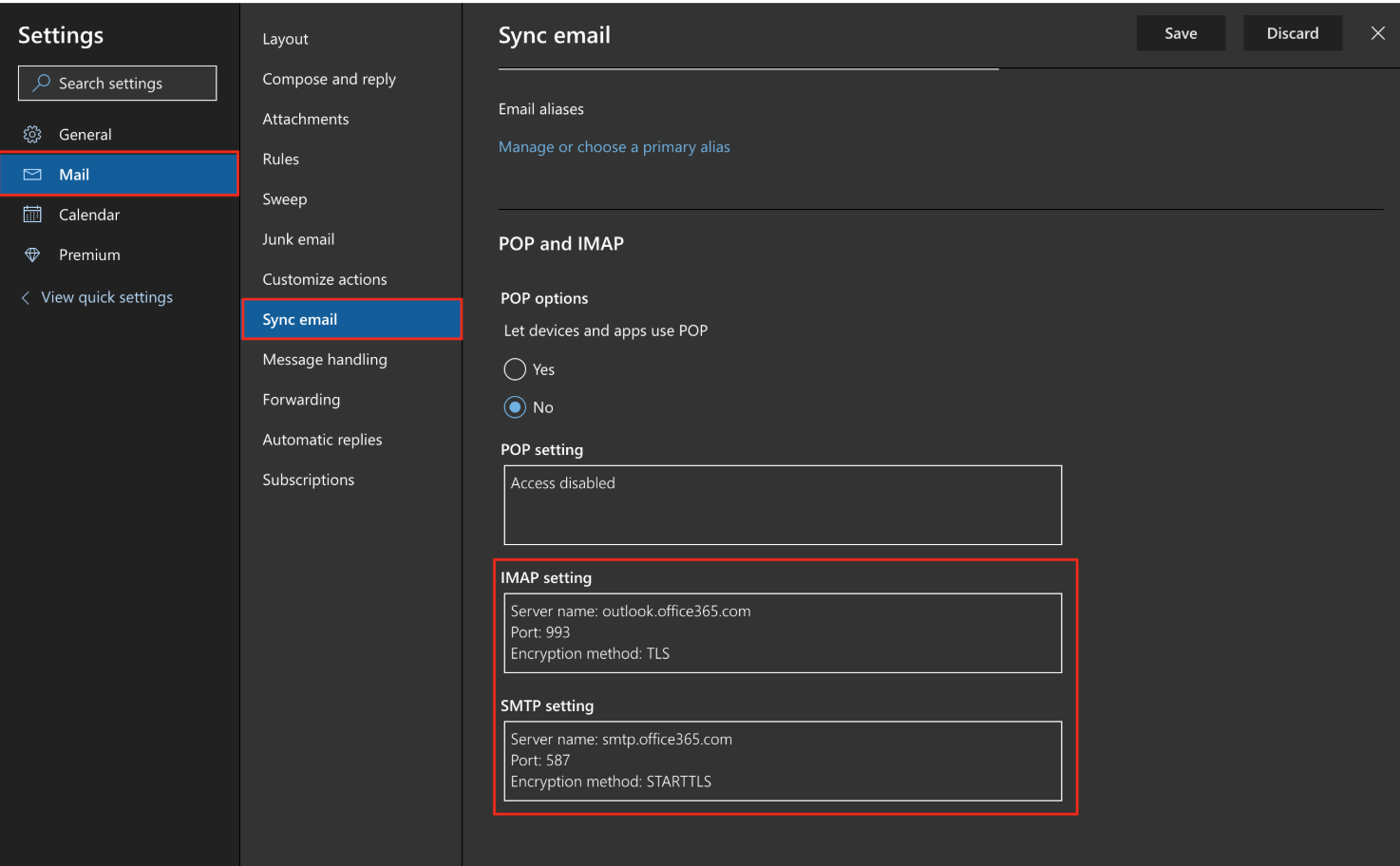Click the Premium diamond icon
1400x866 pixels.
coord(32,254)
